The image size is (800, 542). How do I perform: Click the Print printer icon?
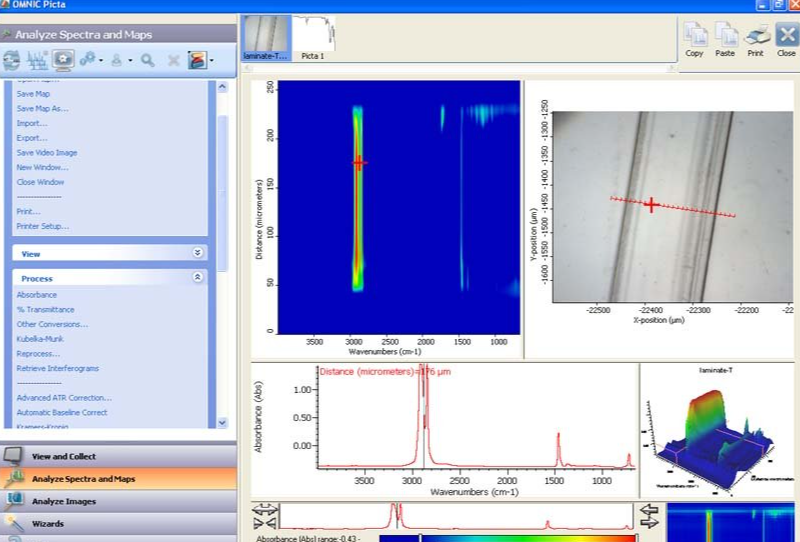click(756, 35)
